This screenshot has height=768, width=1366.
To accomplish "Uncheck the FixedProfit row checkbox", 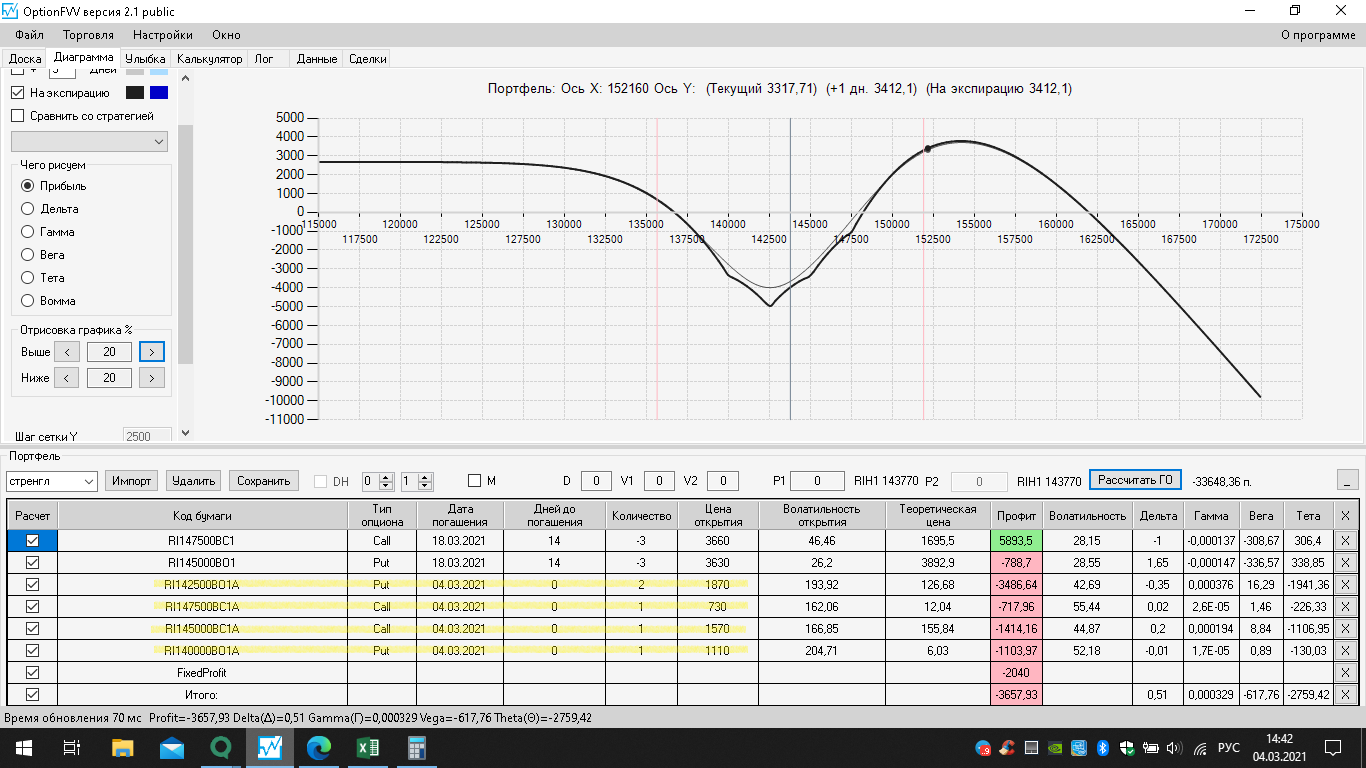I will (x=32, y=673).
